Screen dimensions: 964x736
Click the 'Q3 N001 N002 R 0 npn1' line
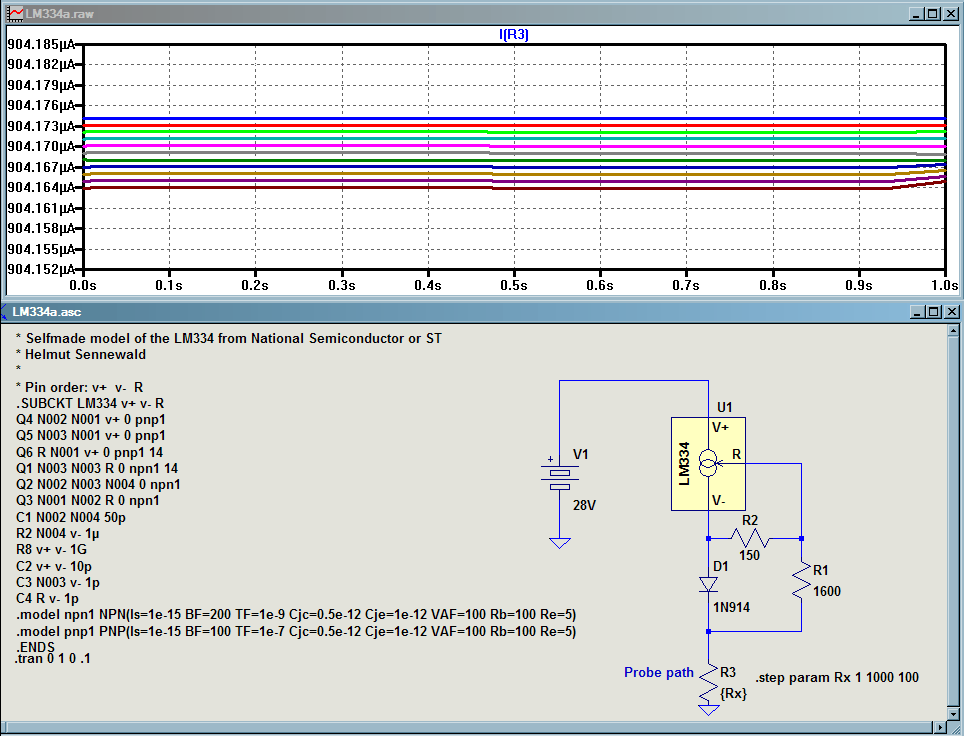click(x=88, y=501)
